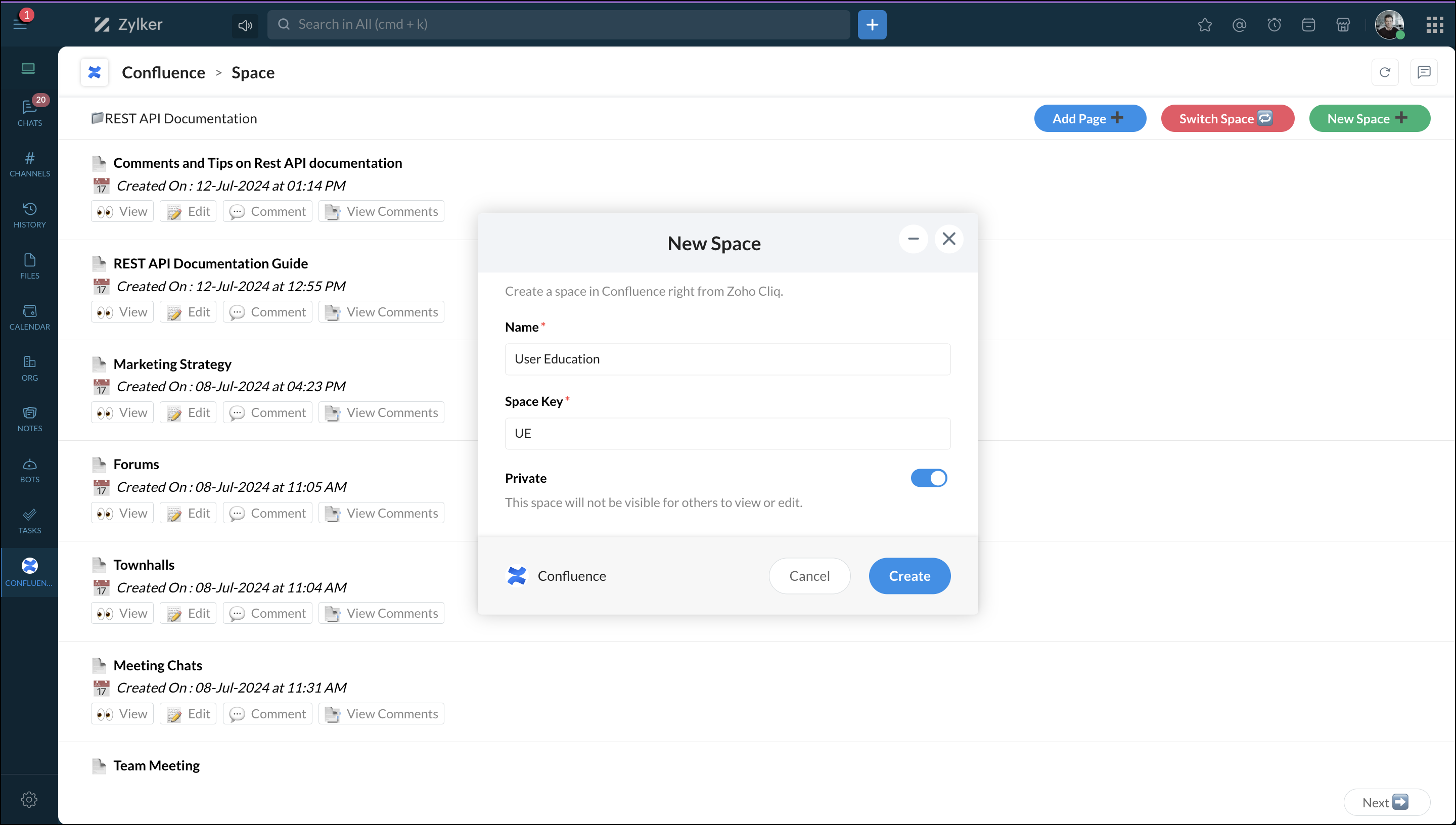Refresh the Confluence widget
This screenshot has height=825, width=1456.
[1384, 72]
